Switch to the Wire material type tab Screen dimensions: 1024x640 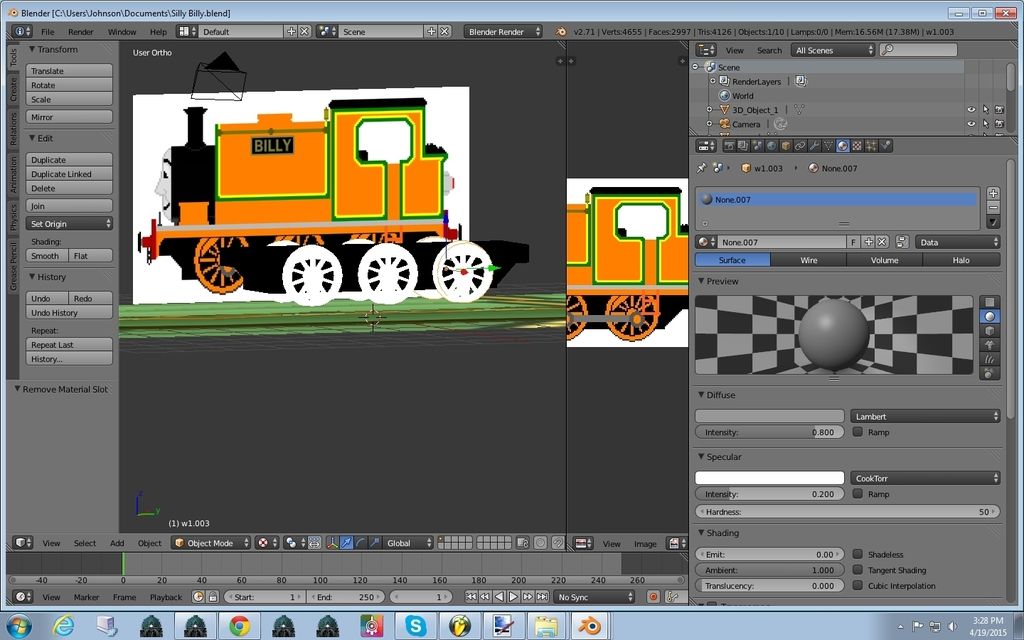[x=808, y=260]
